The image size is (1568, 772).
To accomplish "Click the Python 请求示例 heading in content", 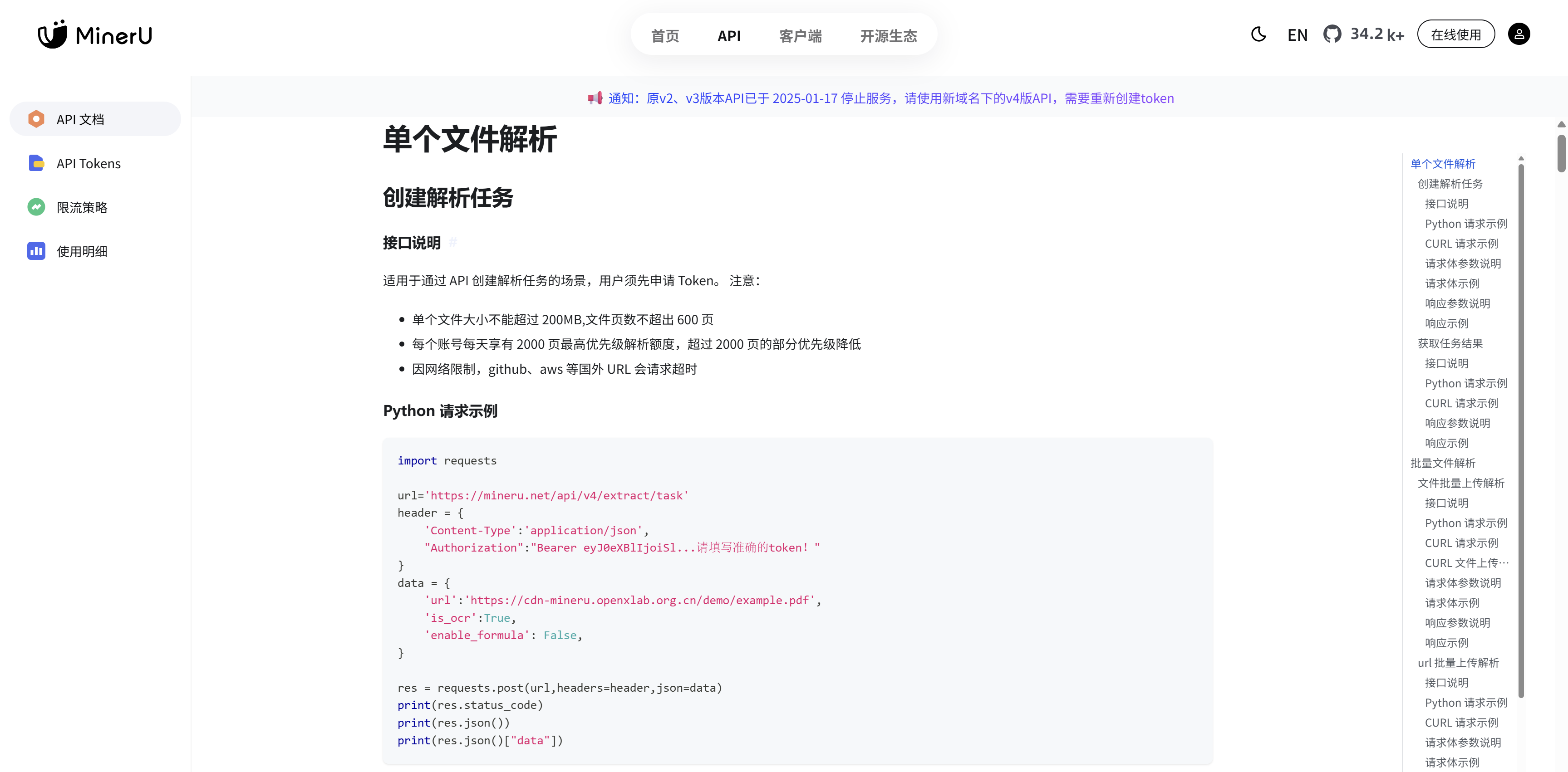I will [439, 411].
